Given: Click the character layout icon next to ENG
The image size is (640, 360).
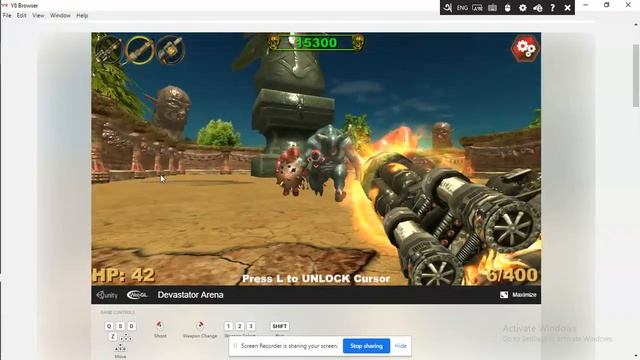Looking at the screenshot, I should coord(477,8).
